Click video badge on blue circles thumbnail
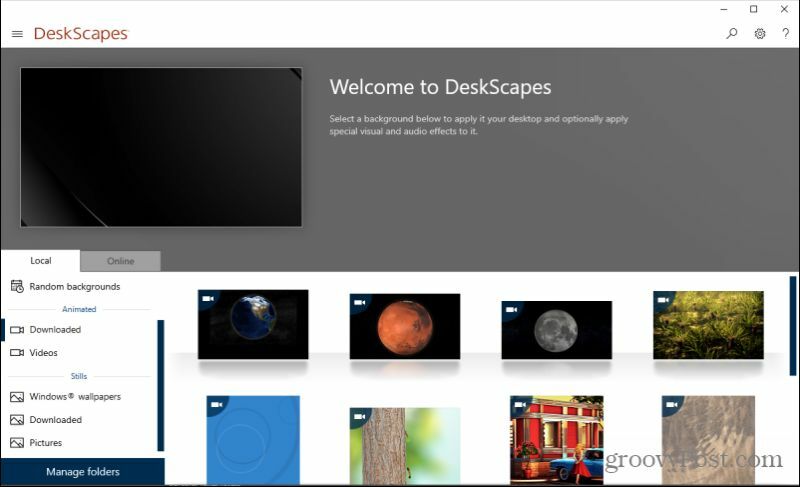 tap(217, 404)
